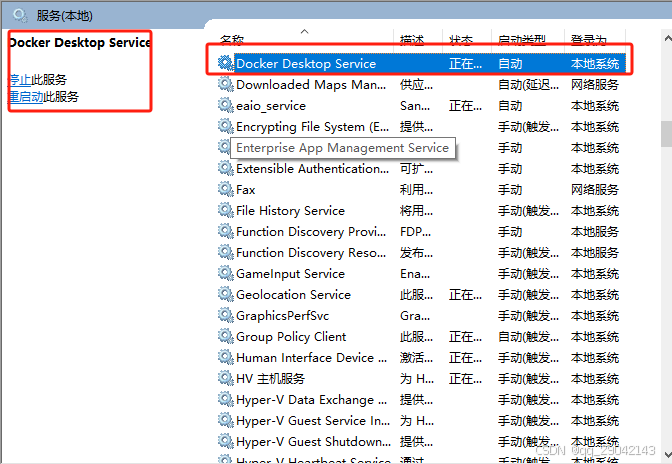Click the gear icon next to Extensible Authentication
Image resolution: width=672 pixels, height=464 pixels.
(x=225, y=168)
